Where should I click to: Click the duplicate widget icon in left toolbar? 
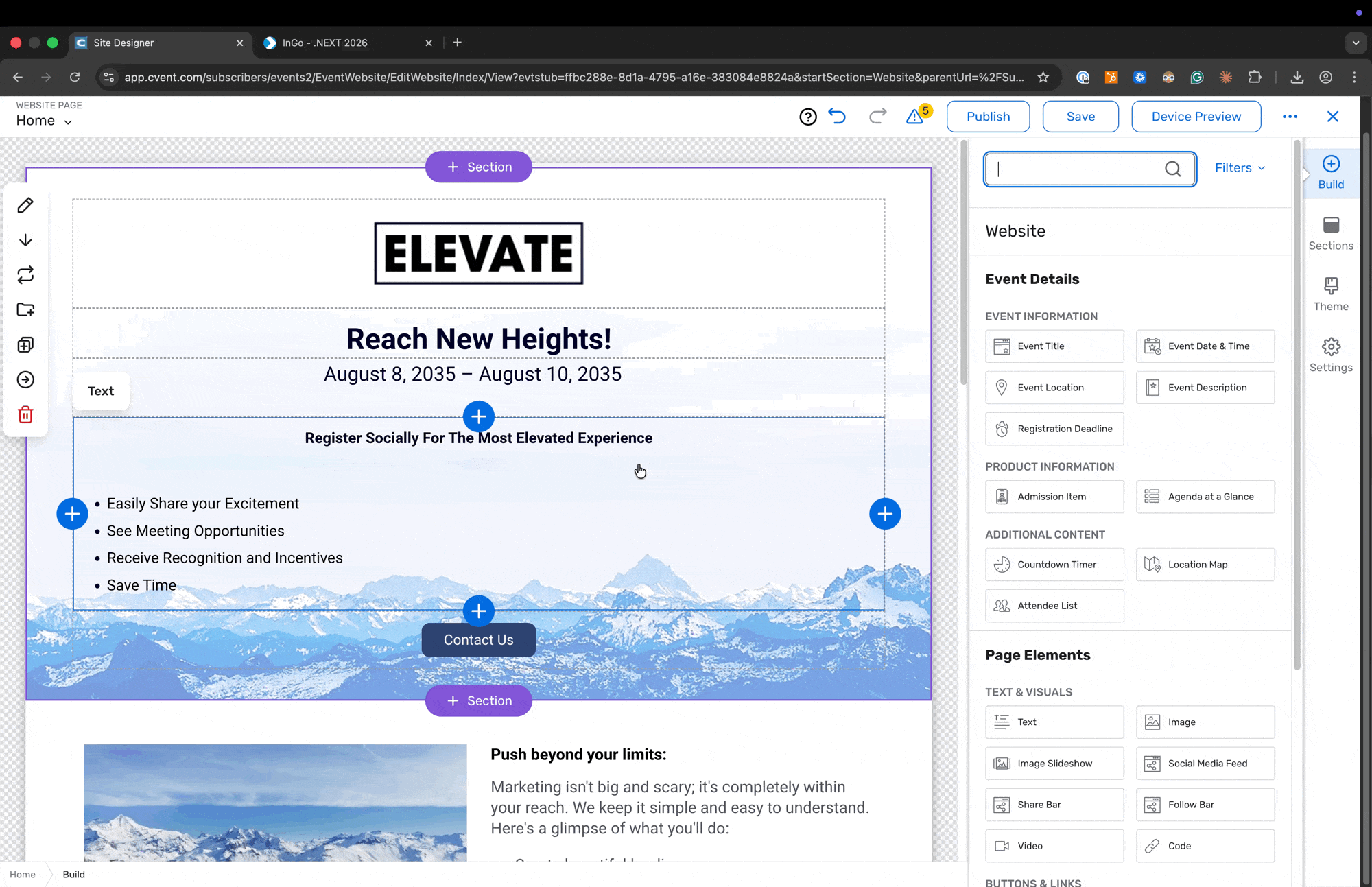coord(25,345)
